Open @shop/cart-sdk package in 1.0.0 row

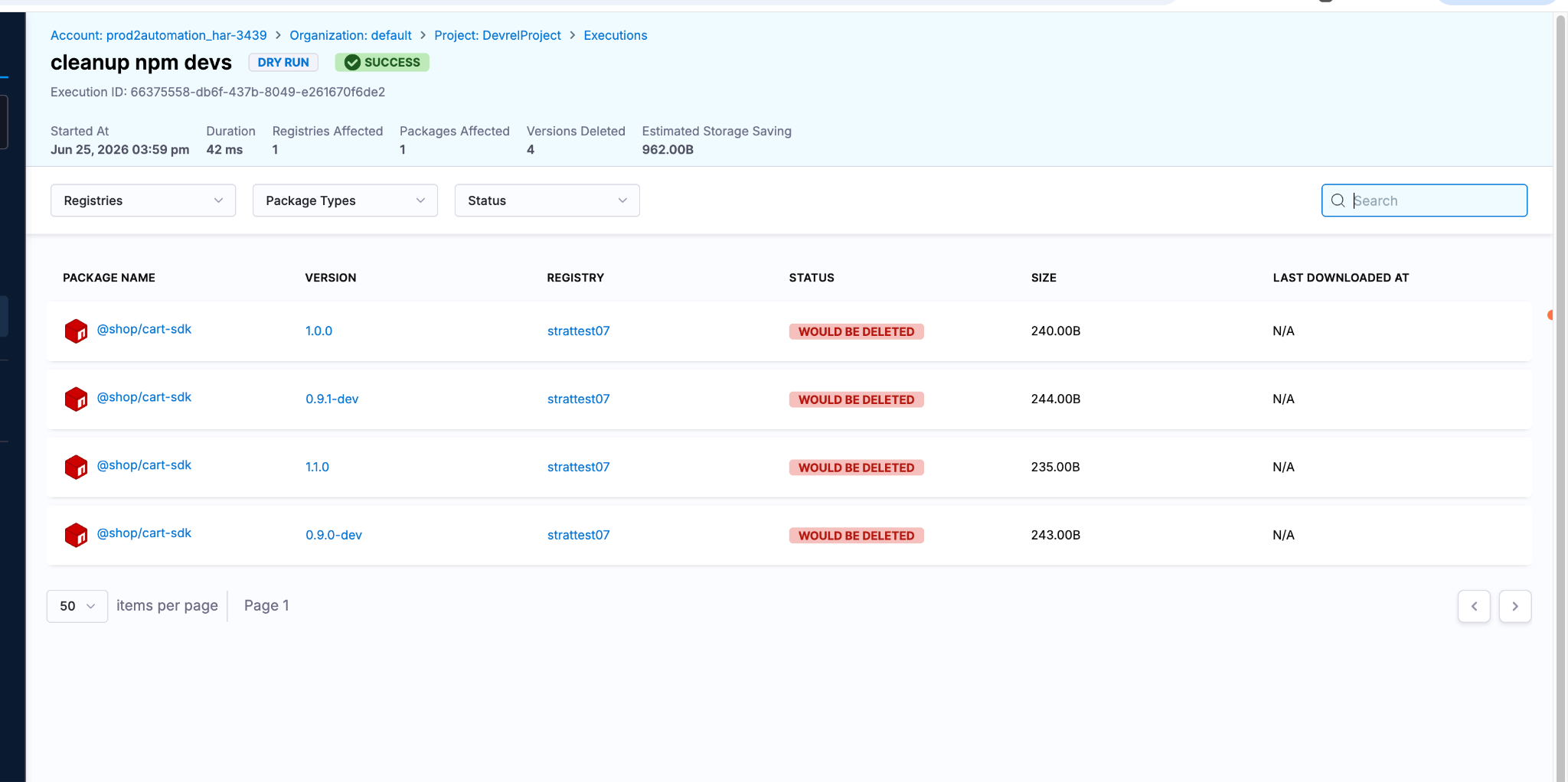(144, 329)
